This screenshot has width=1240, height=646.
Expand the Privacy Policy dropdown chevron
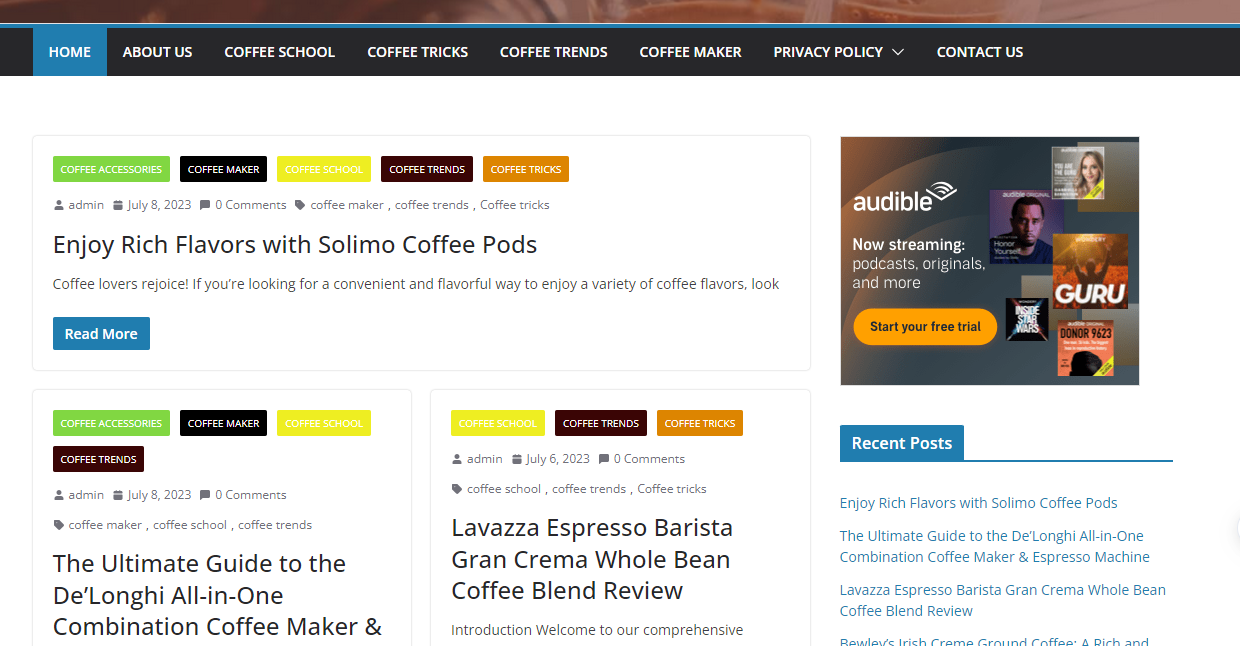898,52
